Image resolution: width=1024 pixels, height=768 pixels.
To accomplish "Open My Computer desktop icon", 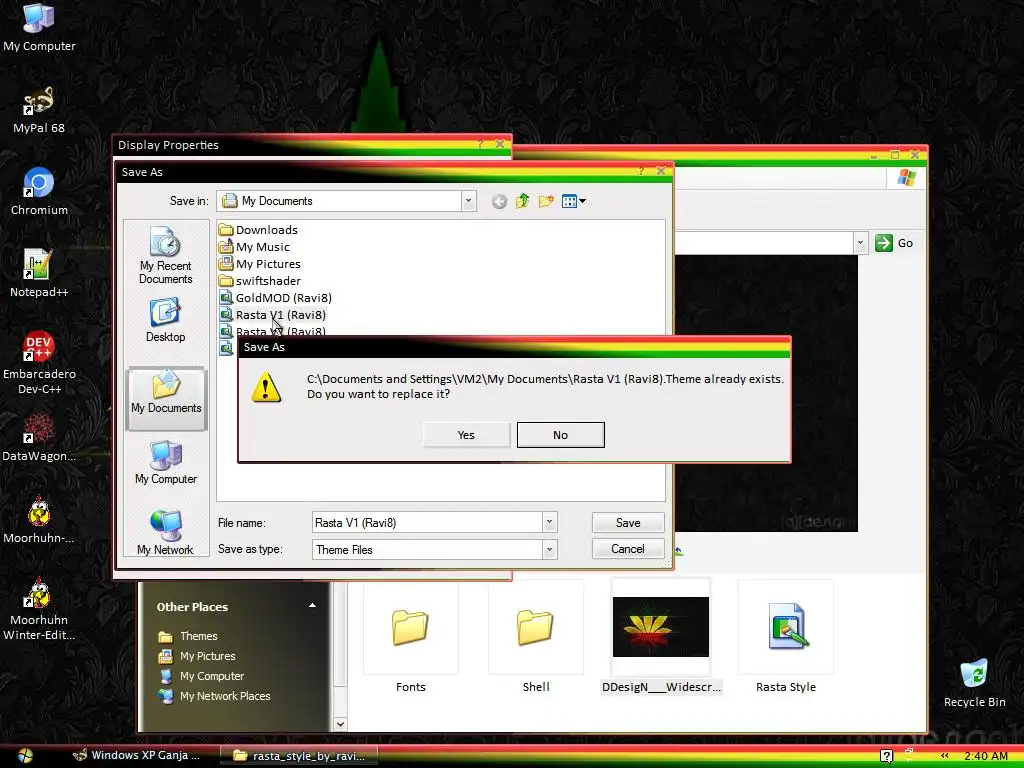I will (39, 27).
